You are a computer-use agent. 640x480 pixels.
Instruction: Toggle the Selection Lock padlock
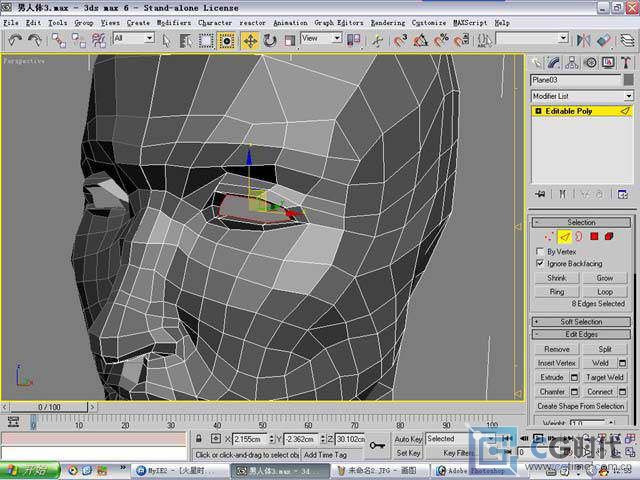199,439
